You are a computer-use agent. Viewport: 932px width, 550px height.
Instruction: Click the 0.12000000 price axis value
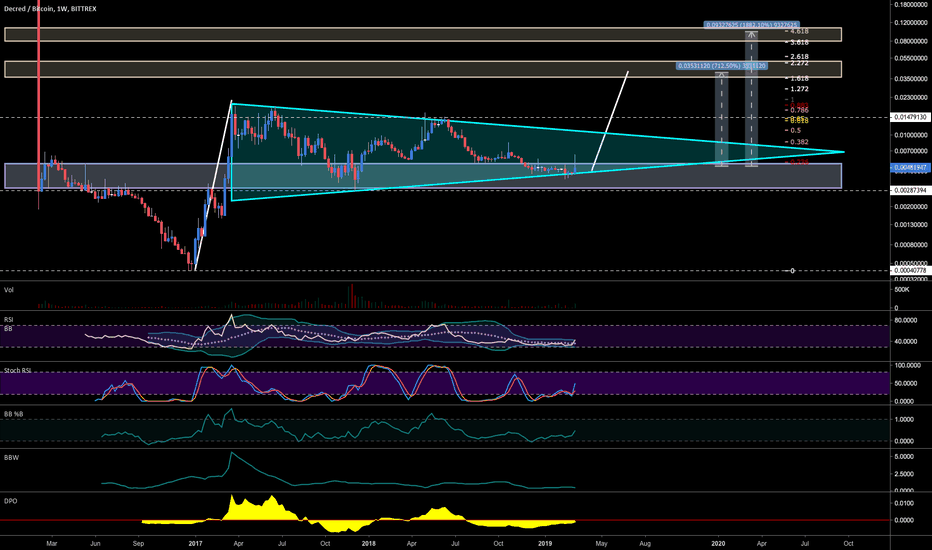click(911, 23)
